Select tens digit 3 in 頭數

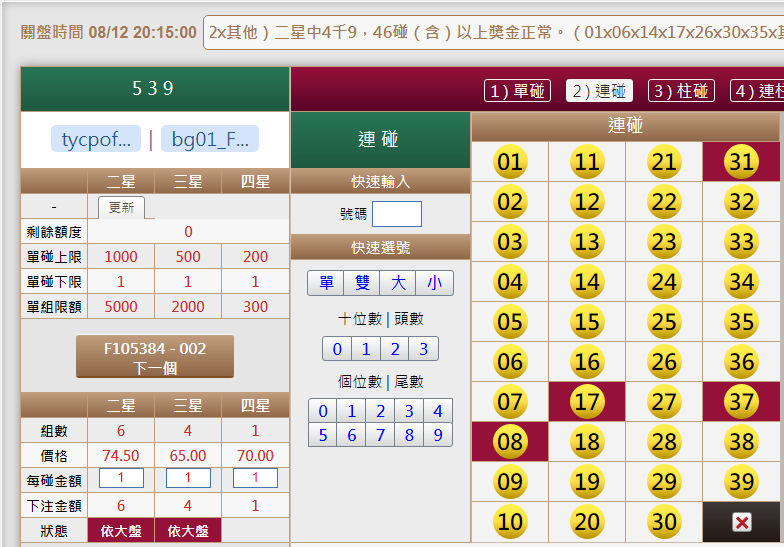(x=424, y=349)
